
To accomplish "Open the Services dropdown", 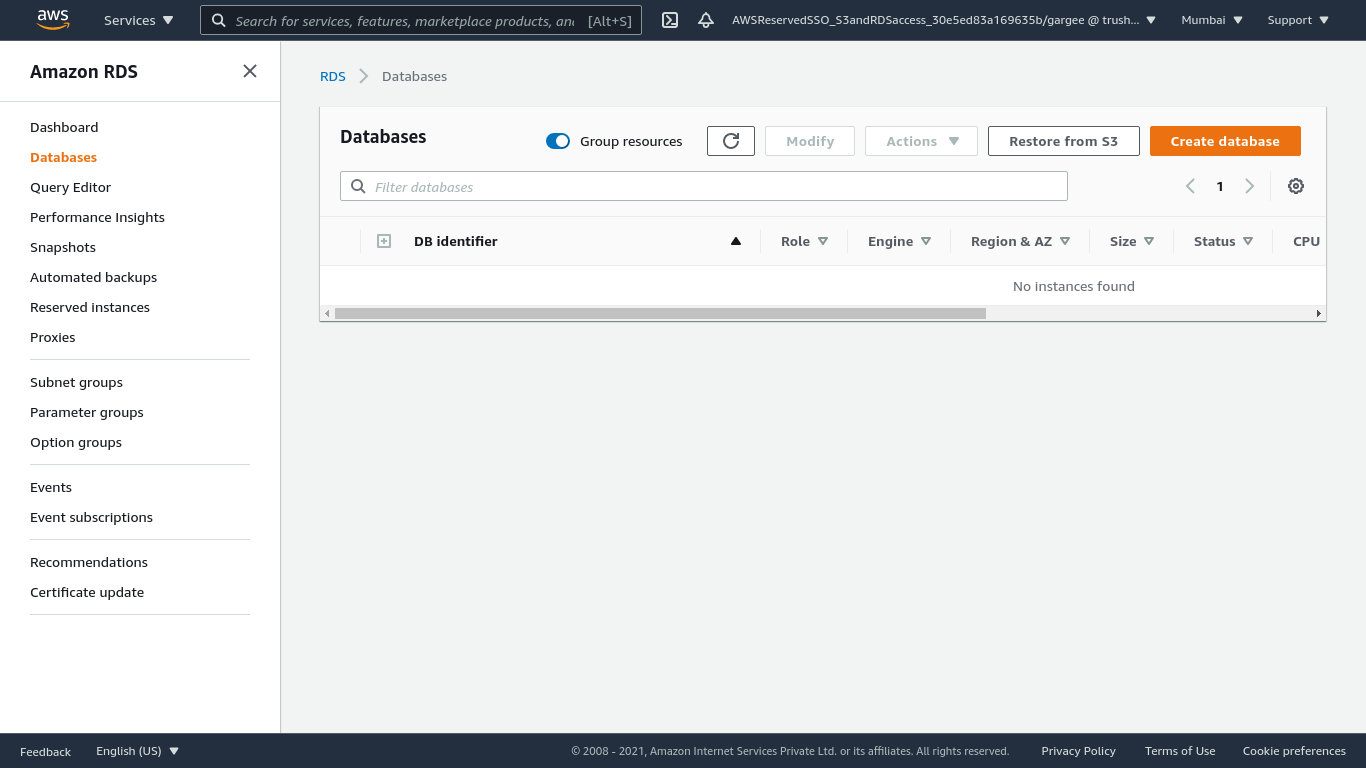I will coord(139,20).
